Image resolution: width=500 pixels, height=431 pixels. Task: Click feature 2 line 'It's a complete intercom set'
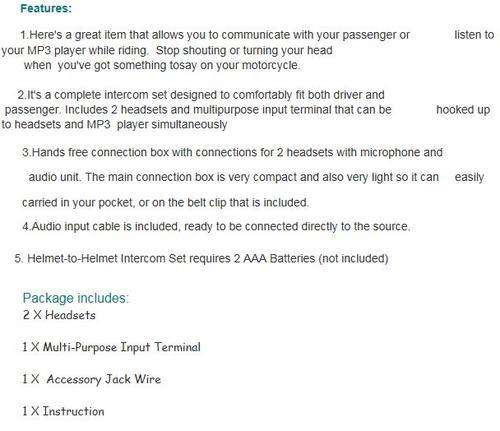(201, 95)
